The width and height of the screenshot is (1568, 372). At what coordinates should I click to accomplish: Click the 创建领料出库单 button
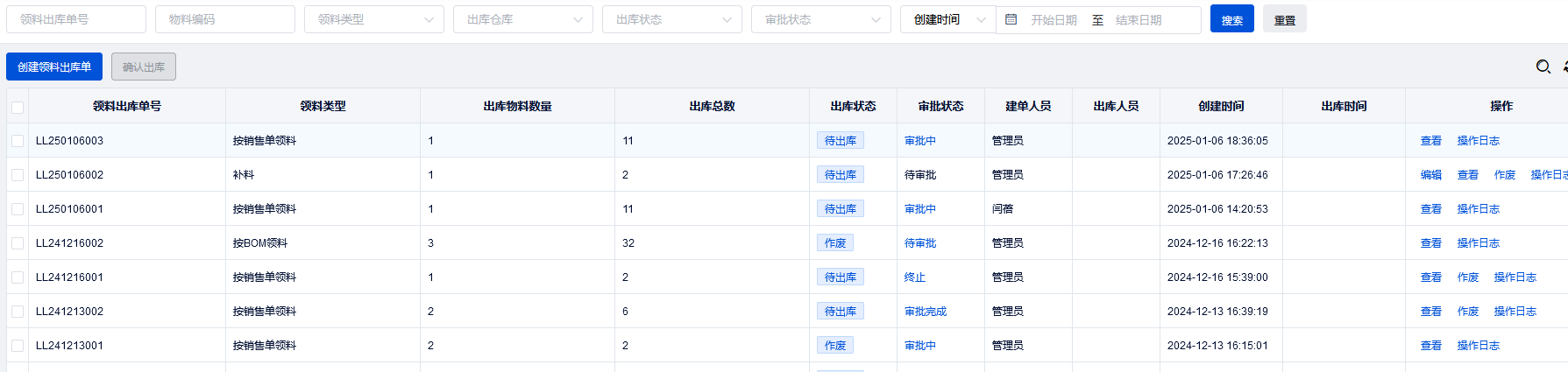(x=54, y=67)
